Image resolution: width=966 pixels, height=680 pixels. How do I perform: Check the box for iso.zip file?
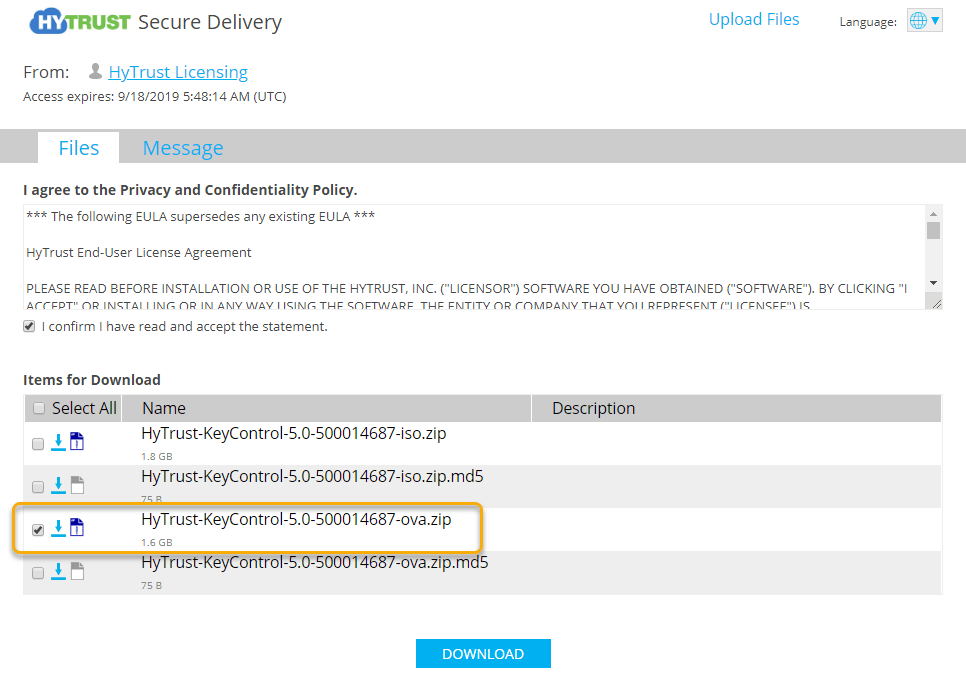click(38, 444)
